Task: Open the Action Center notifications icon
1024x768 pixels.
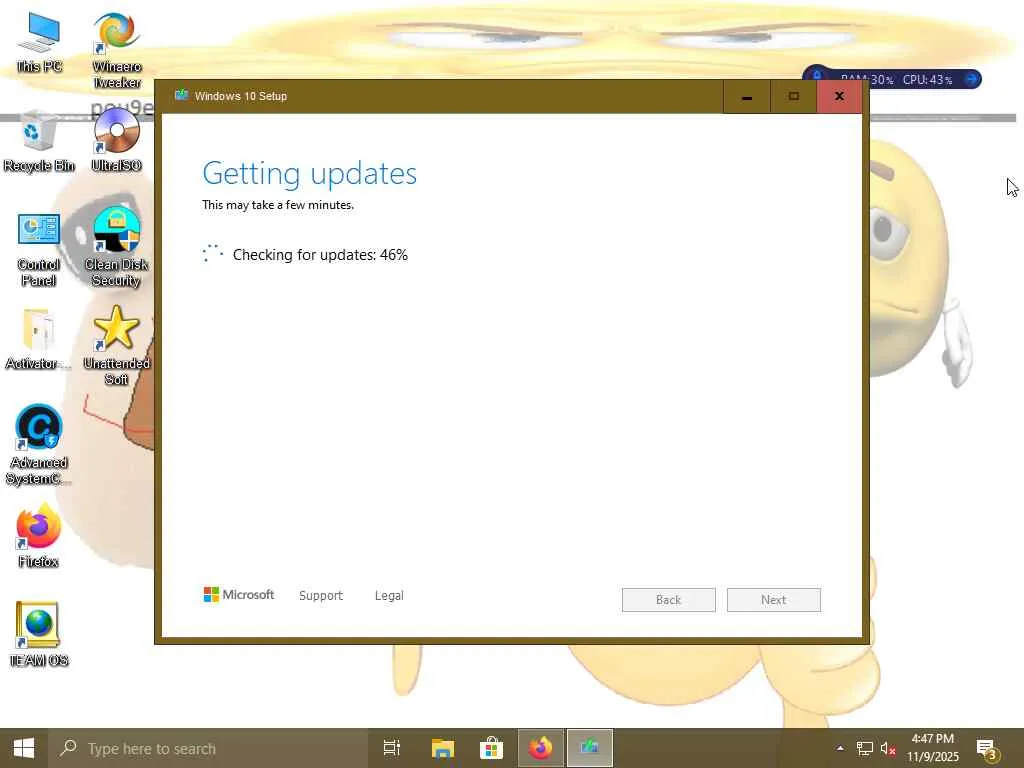Action: [987, 749]
